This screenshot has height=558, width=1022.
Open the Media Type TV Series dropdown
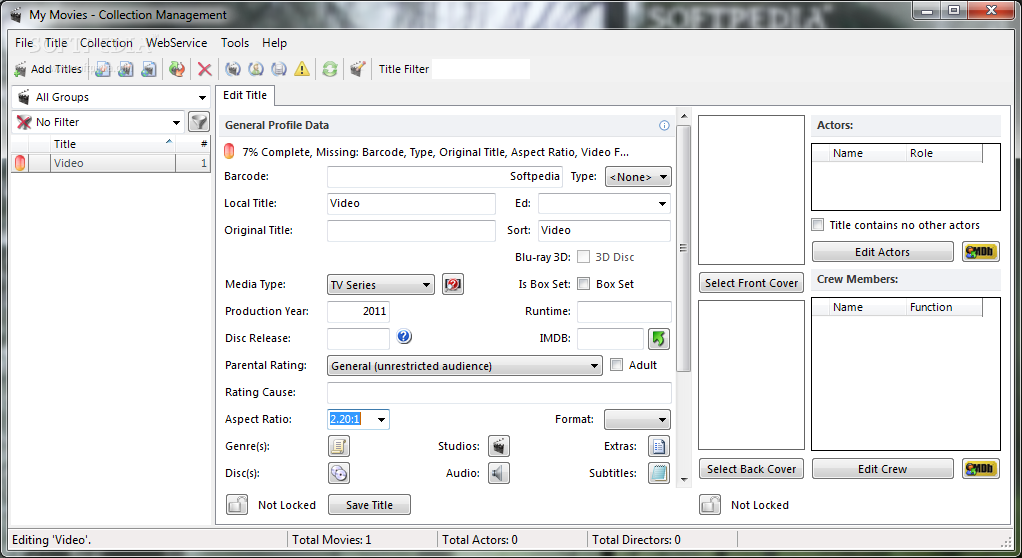(381, 285)
